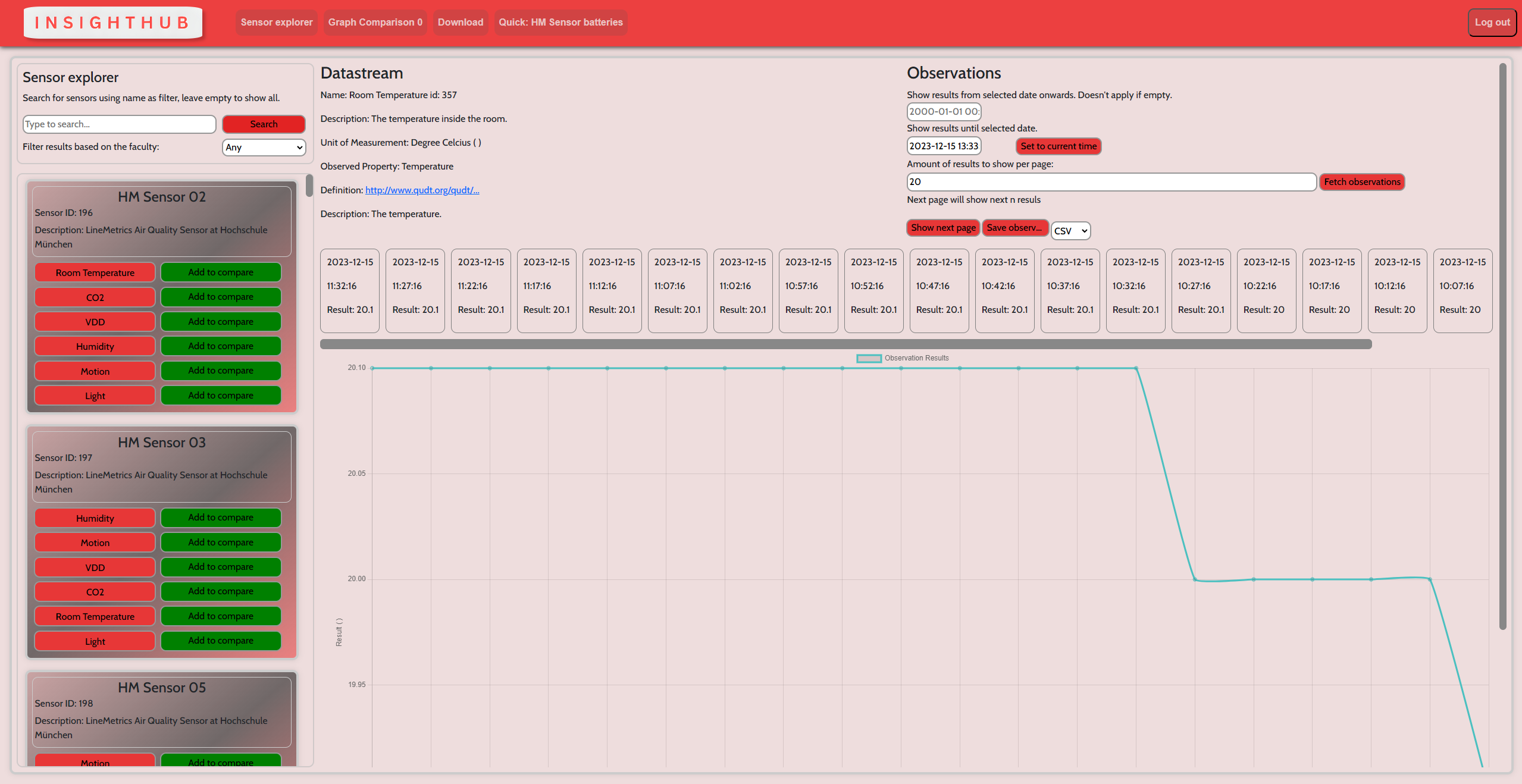Open Quick: HM Sensor batteries

pyautogui.click(x=560, y=23)
